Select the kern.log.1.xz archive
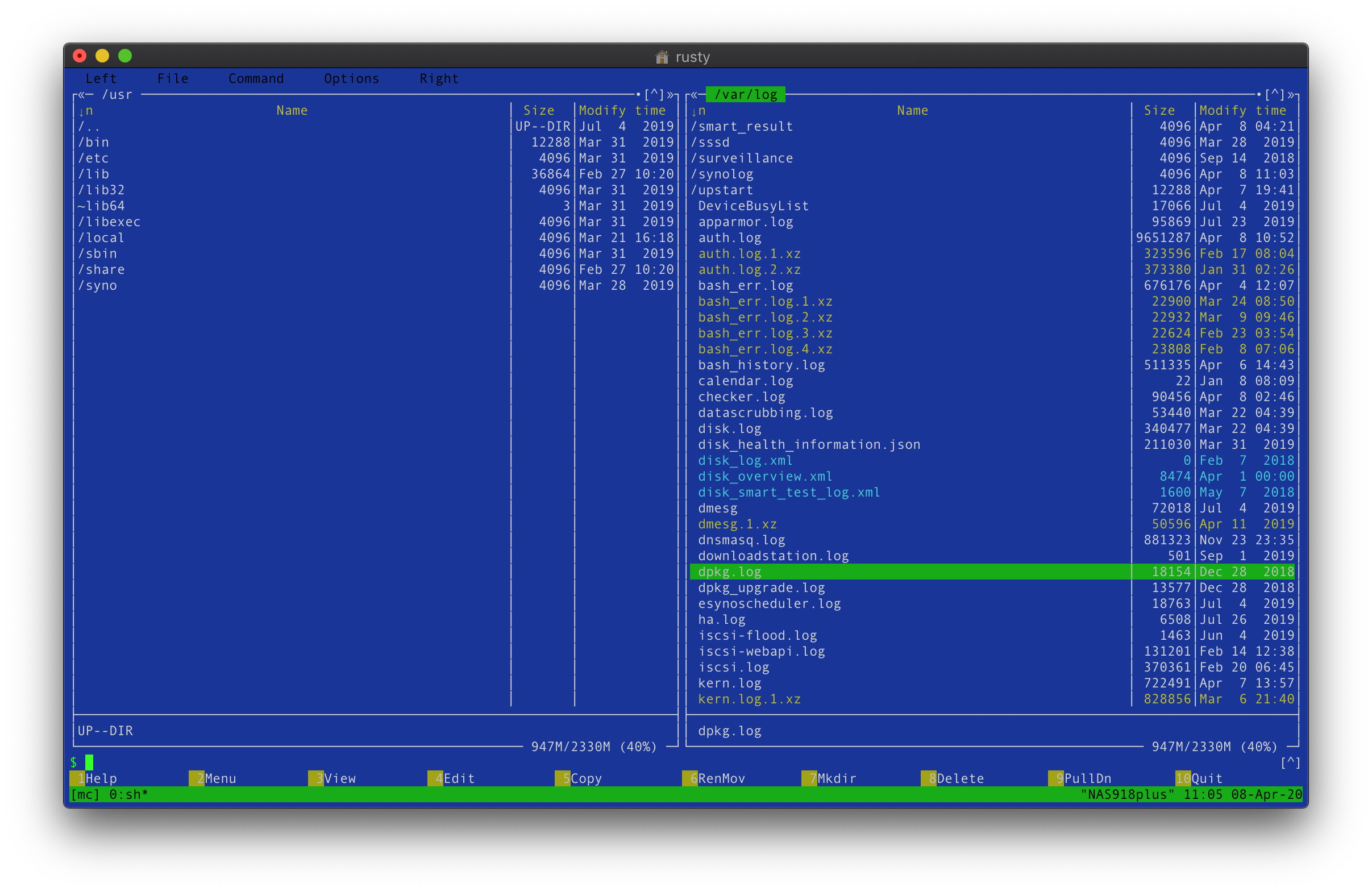The image size is (1372, 892). pyautogui.click(x=992, y=699)
